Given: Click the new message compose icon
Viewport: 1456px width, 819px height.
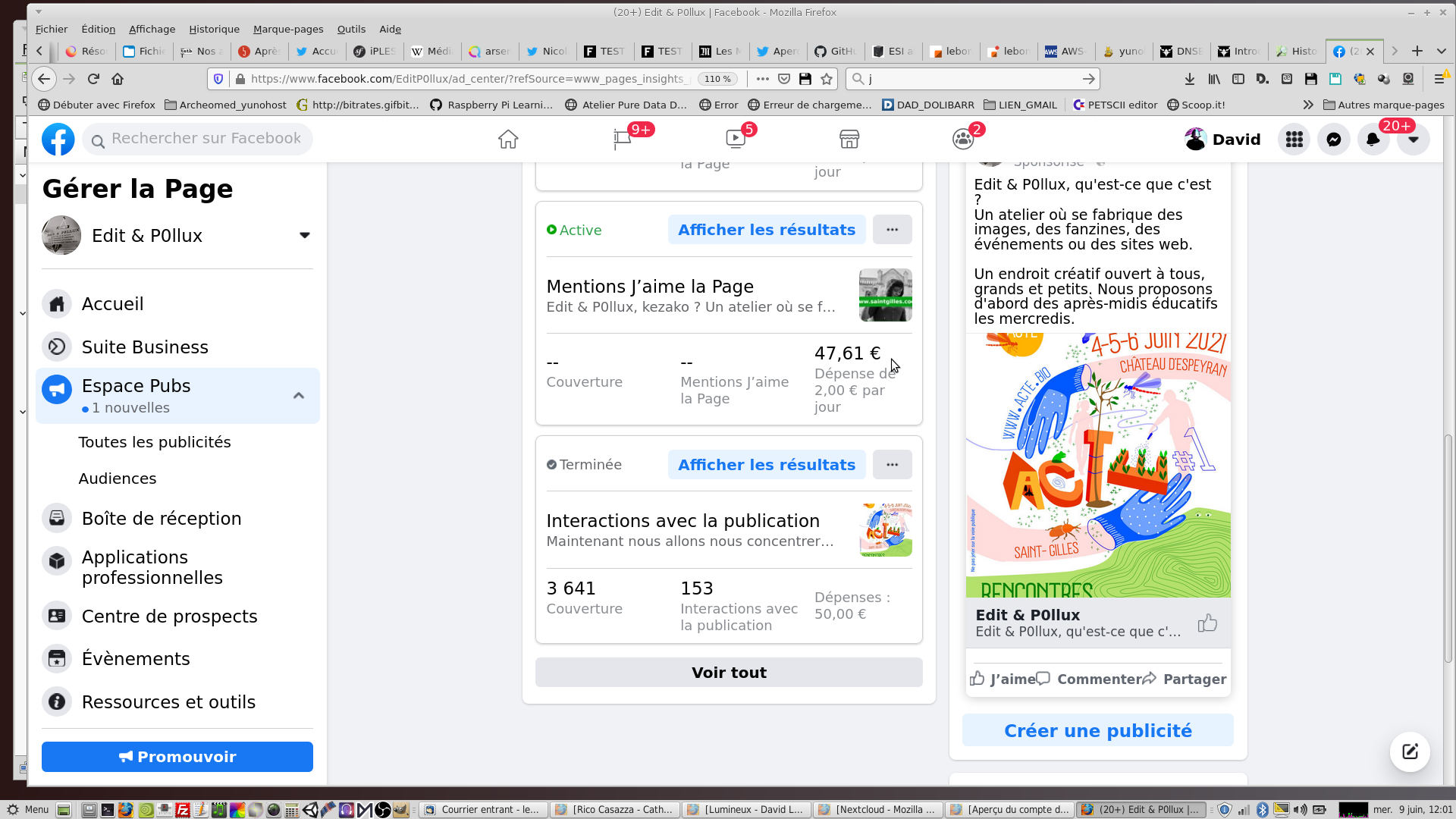Looking at the screenshot, I should (1409, 752).
